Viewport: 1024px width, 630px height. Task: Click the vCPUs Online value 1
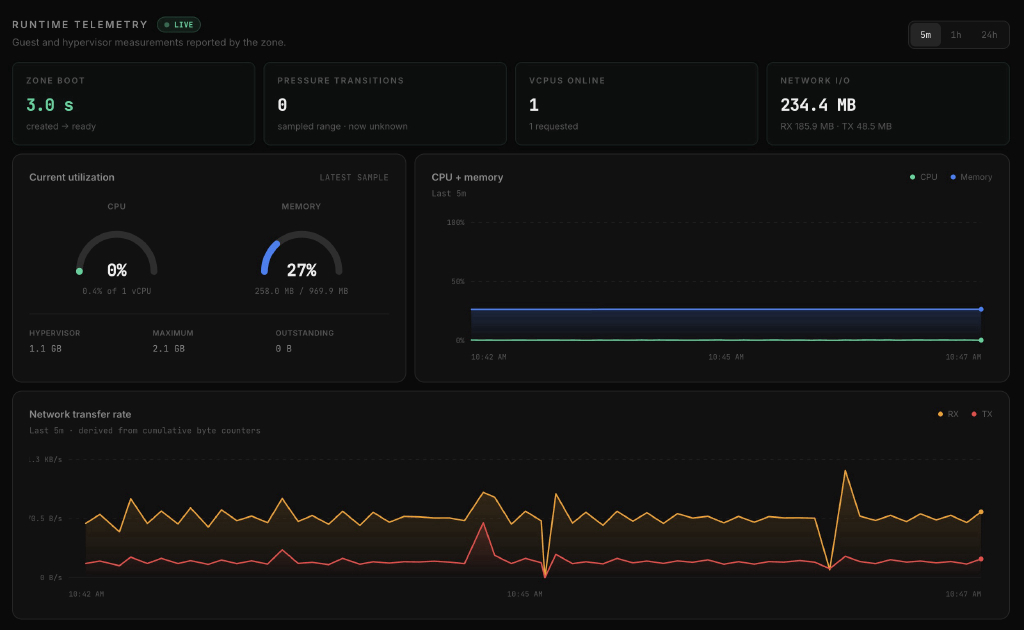(534, 105)
